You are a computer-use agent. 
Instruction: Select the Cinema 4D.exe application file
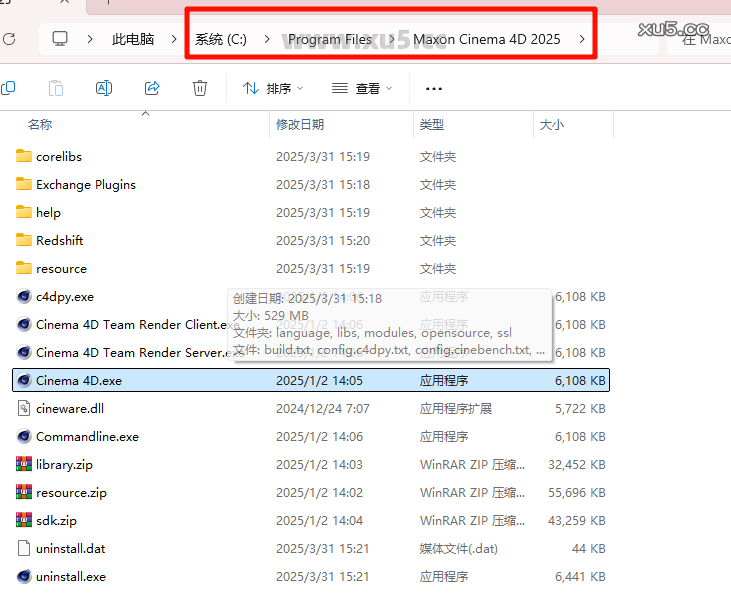click(x=79, y=381)
